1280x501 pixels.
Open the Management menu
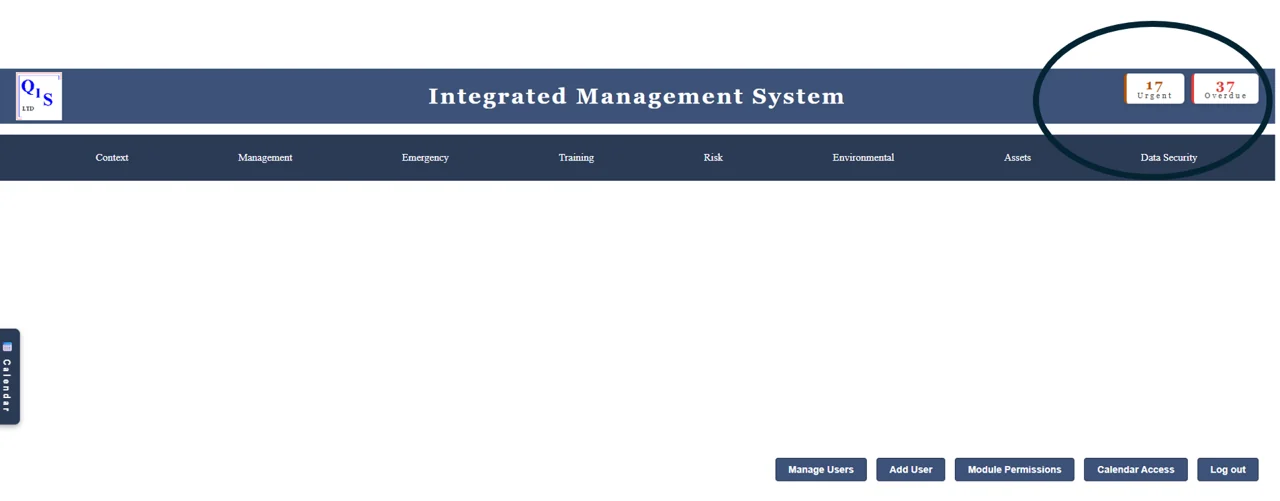[265, 158]
